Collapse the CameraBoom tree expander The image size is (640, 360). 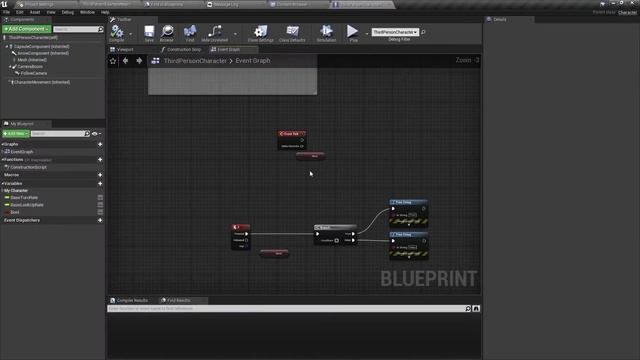pos(10,67)
